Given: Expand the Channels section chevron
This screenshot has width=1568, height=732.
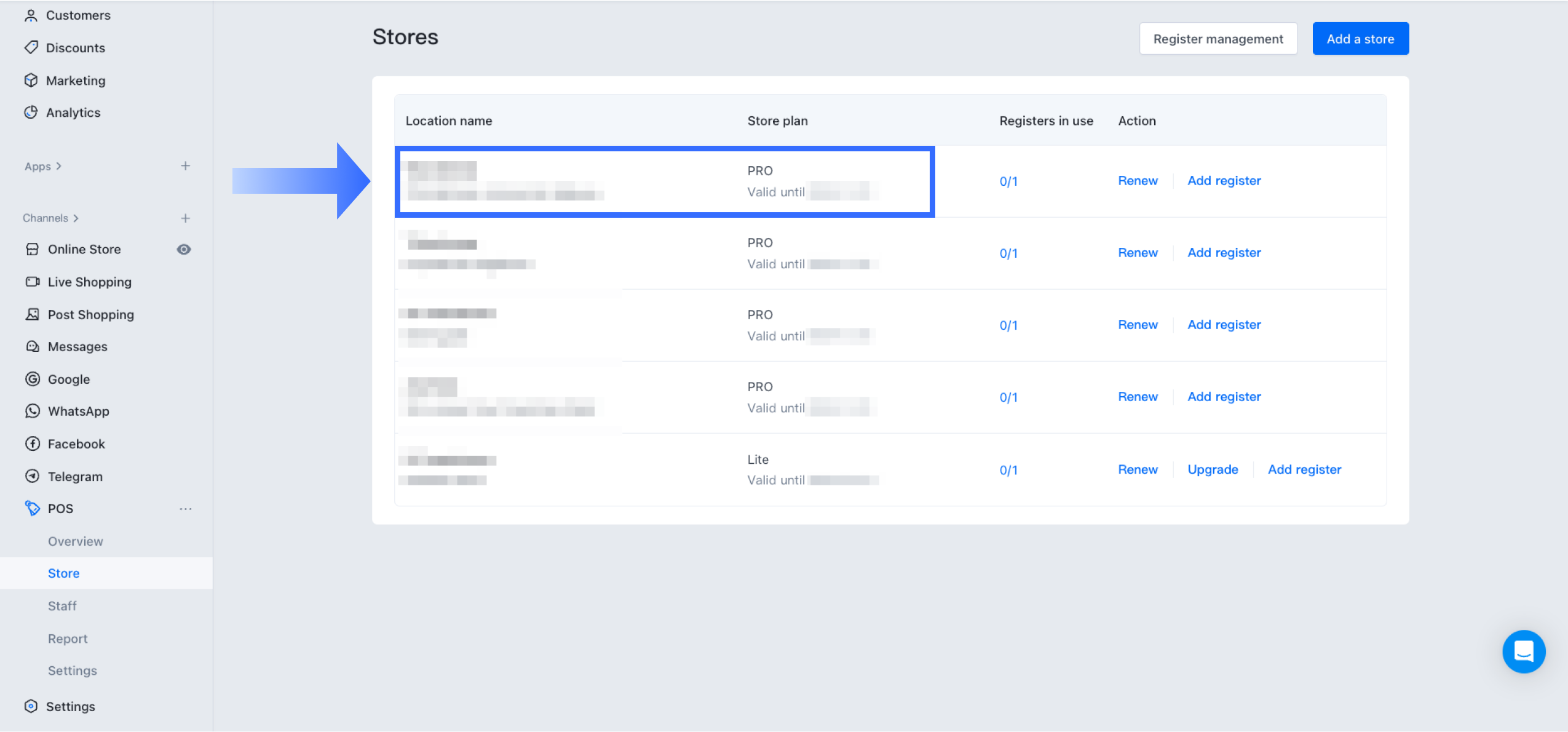Looking at the screenshot, I should click(x=76, y=218).
